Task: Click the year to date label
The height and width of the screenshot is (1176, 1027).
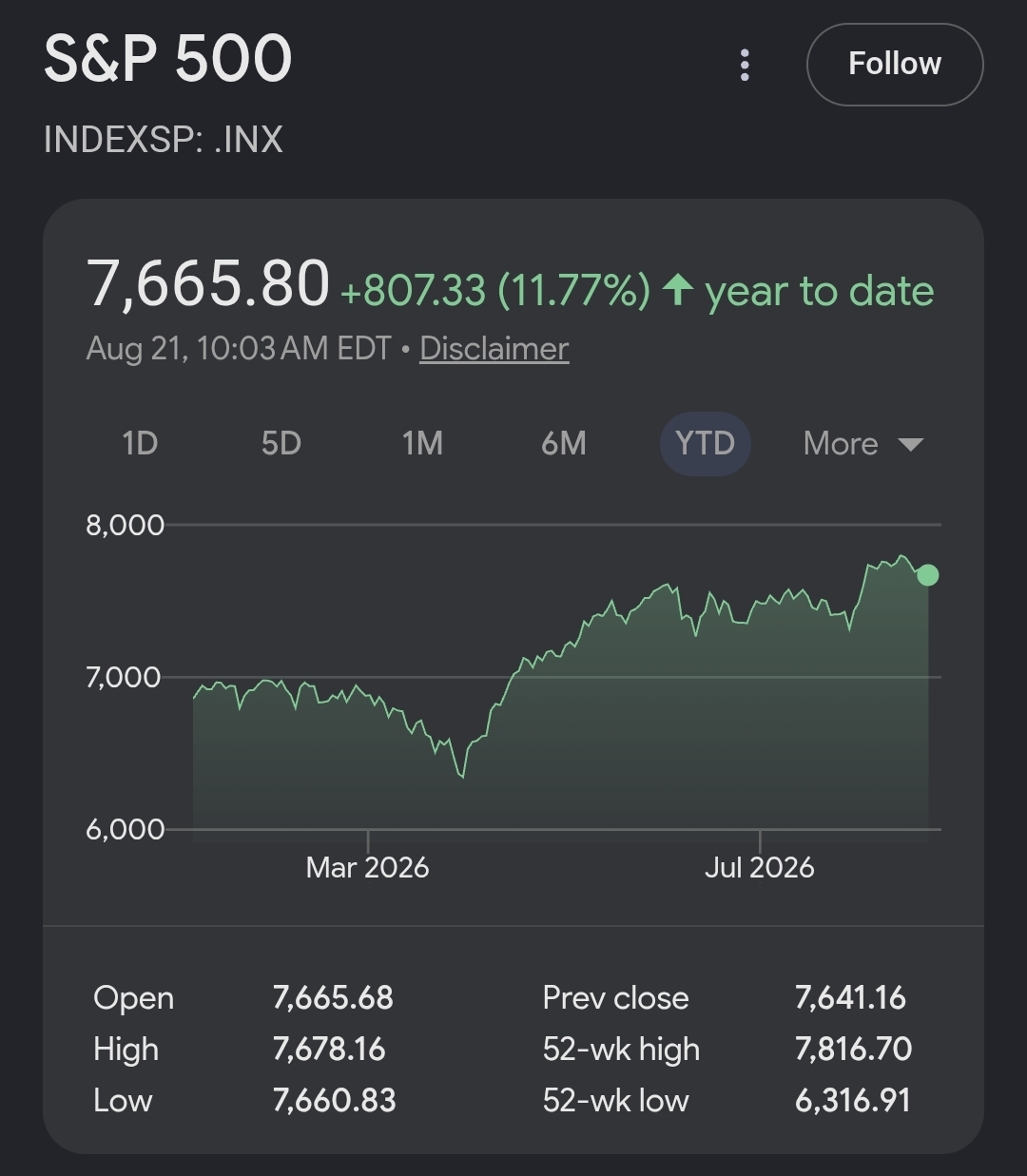Action: (820, 291)
